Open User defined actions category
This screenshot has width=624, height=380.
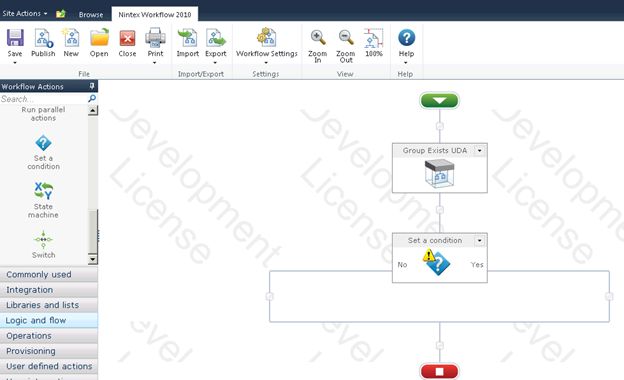pos(49,366)
